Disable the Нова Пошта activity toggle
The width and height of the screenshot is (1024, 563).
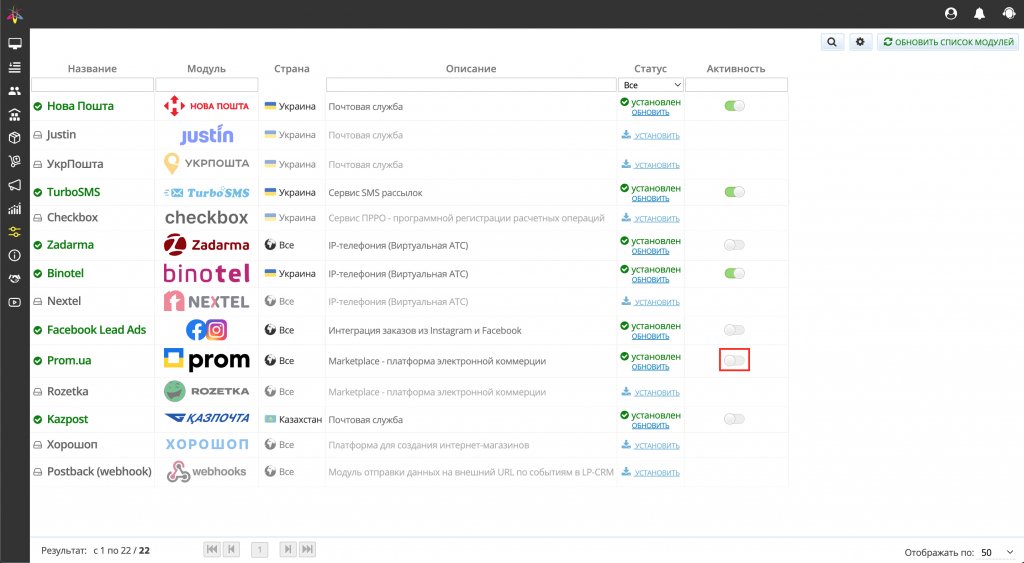tap(735, 106)
